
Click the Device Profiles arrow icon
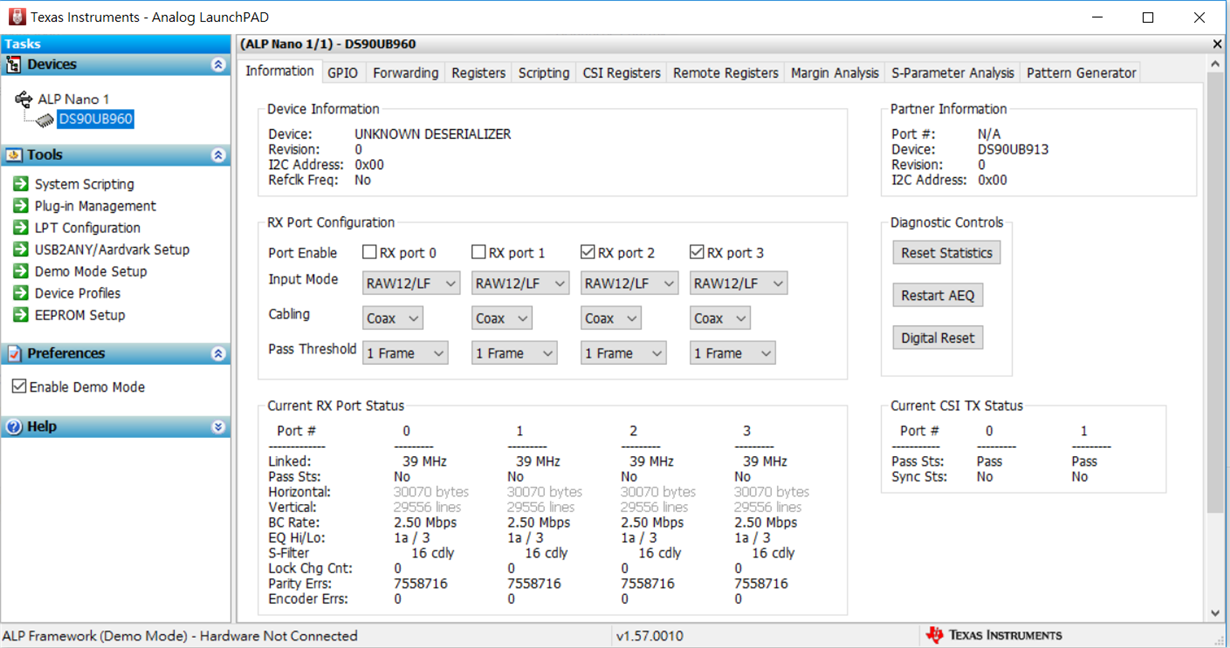20,293
